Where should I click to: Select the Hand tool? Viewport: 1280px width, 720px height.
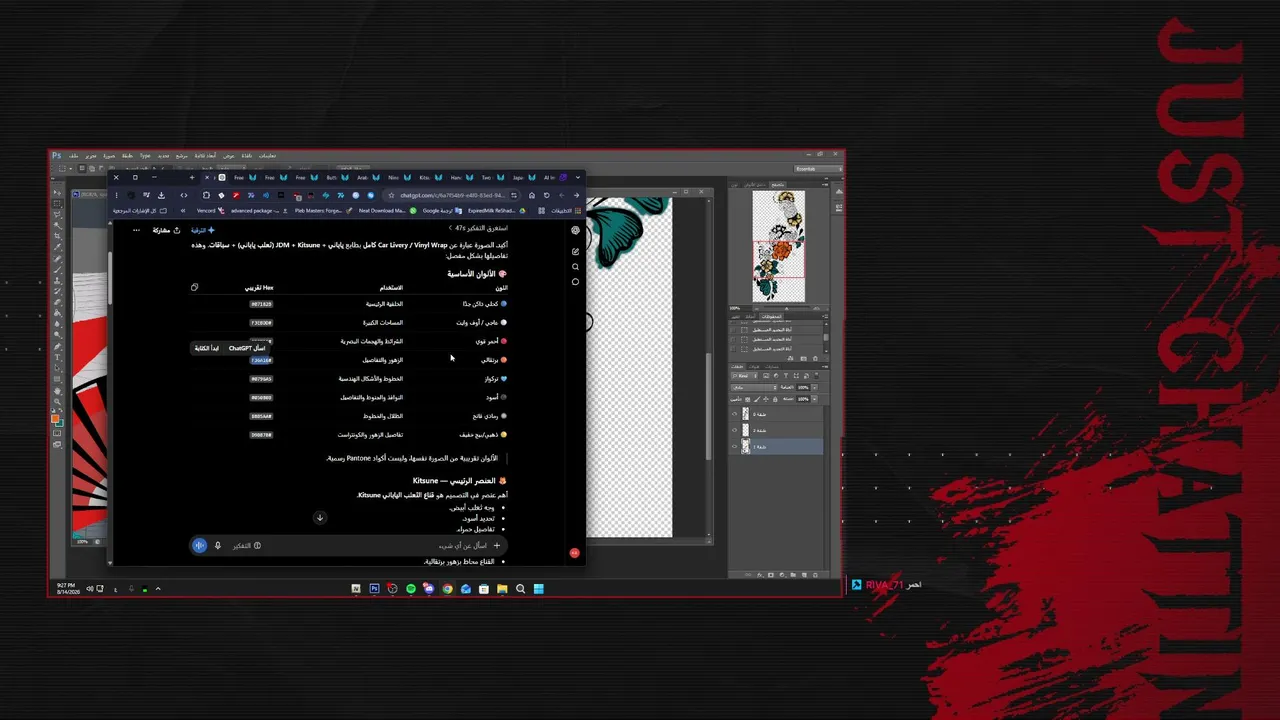pos(58,390)
